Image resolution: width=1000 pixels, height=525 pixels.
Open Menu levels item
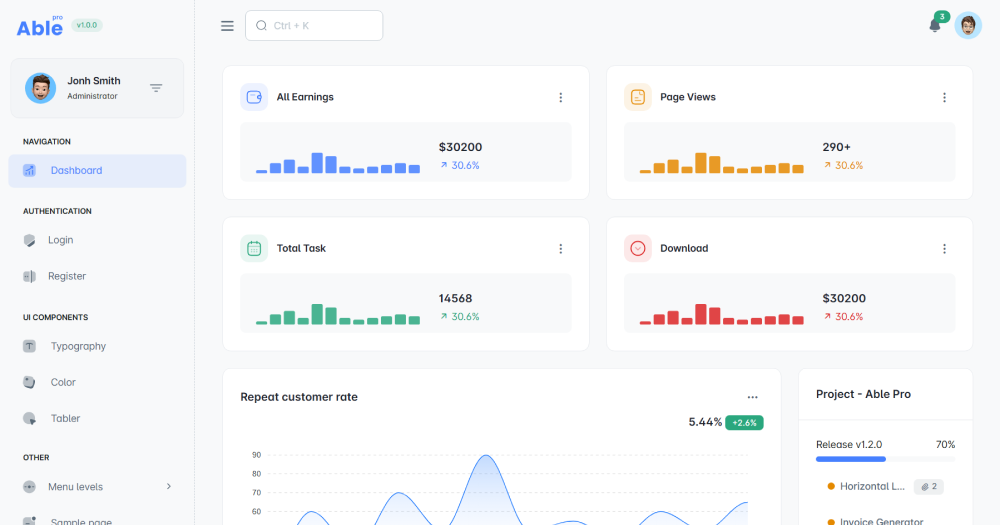(x=97, y=487)
